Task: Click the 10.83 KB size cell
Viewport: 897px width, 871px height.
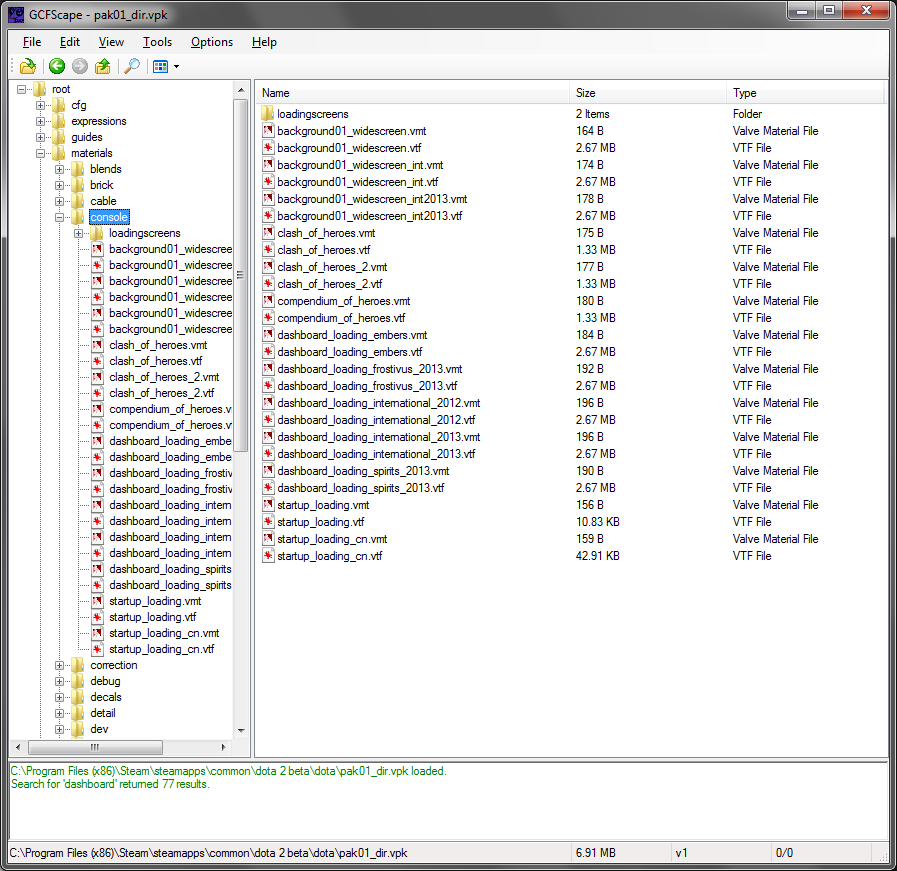Action: [598, 522]
